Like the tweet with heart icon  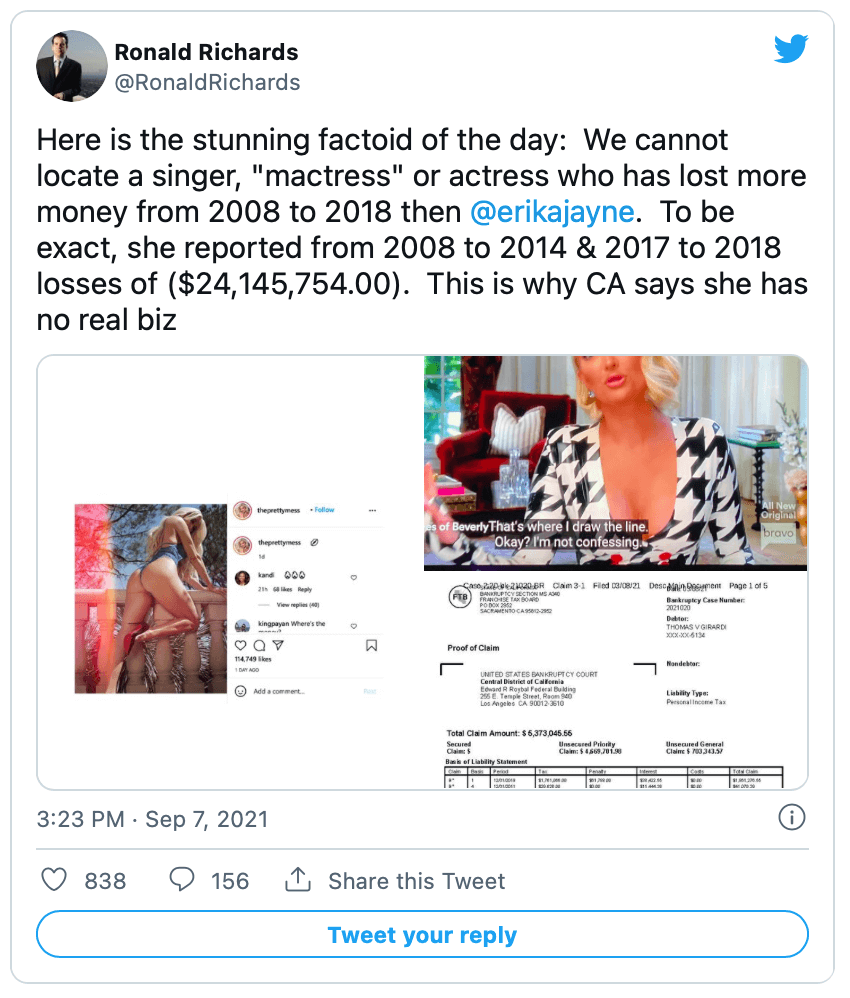click(x=53, y=880)
